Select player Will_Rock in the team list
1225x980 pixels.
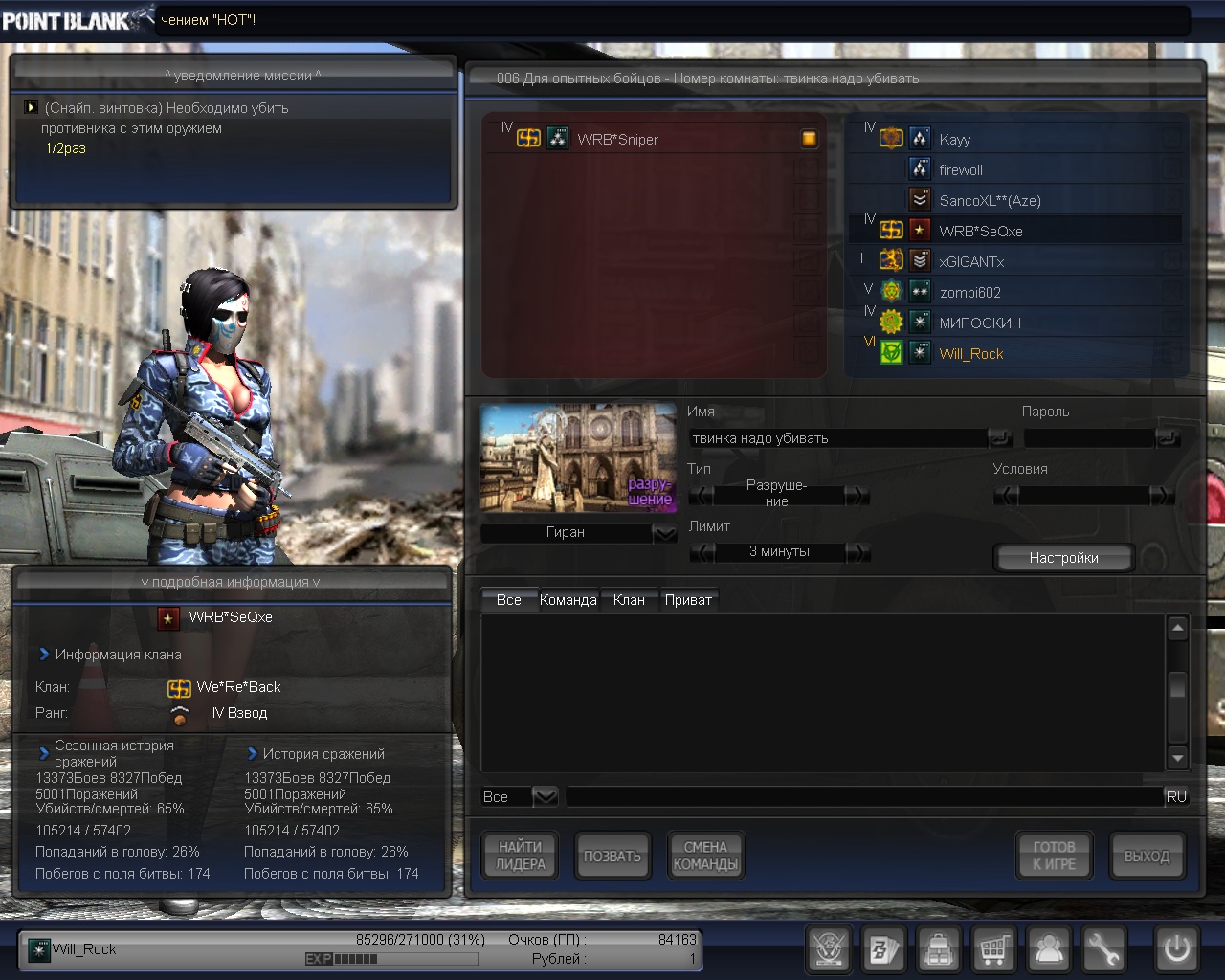click(970, 354)
